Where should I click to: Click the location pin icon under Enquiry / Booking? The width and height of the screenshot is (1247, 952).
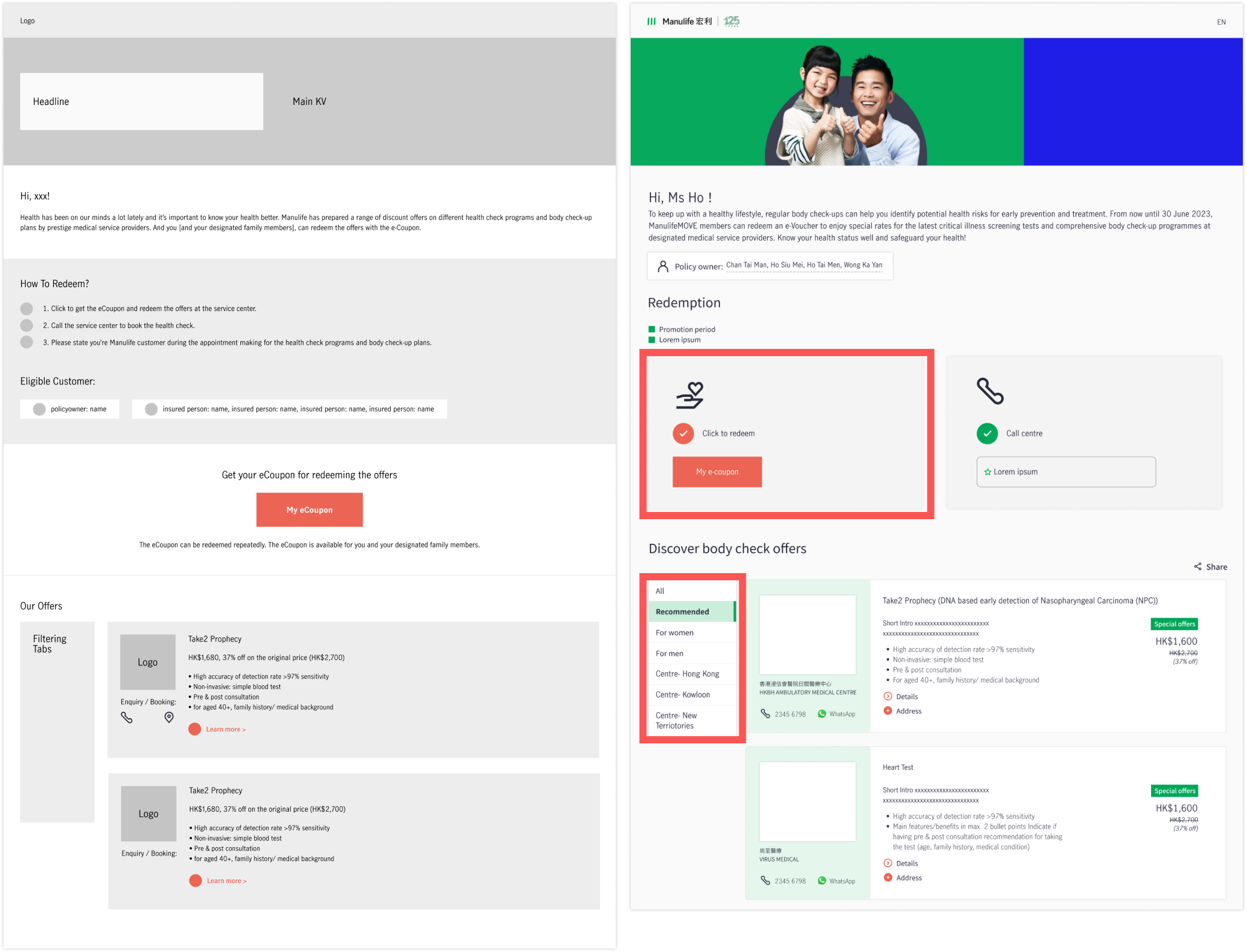tap(169, 718)
